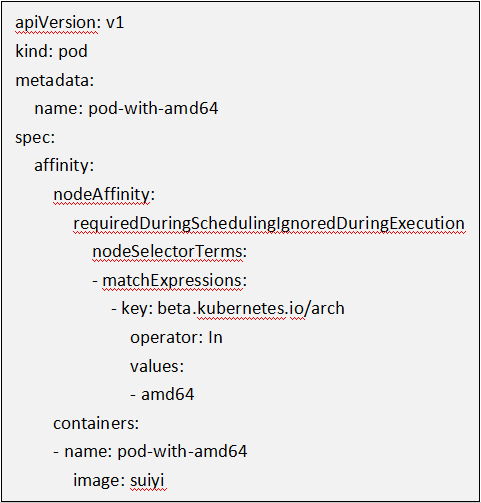Click the underlined word matchExpressions
This screenshot has height=503, width=481.
point(173,281)
